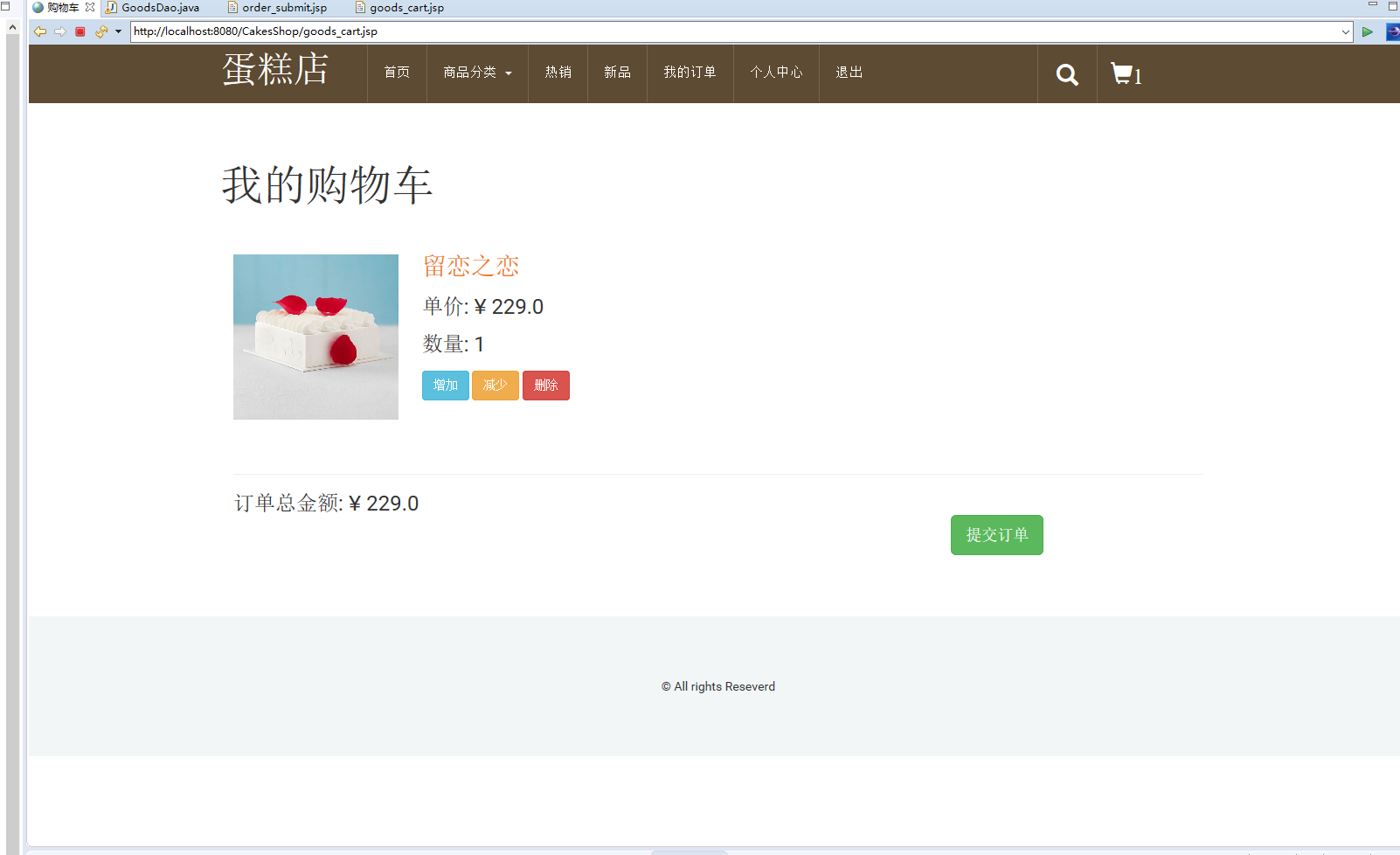Image resolution: width=1400 pixels, height=855 pixels.
Task: Open the shopping cart icon showing 1 item
Action: 1124,73
